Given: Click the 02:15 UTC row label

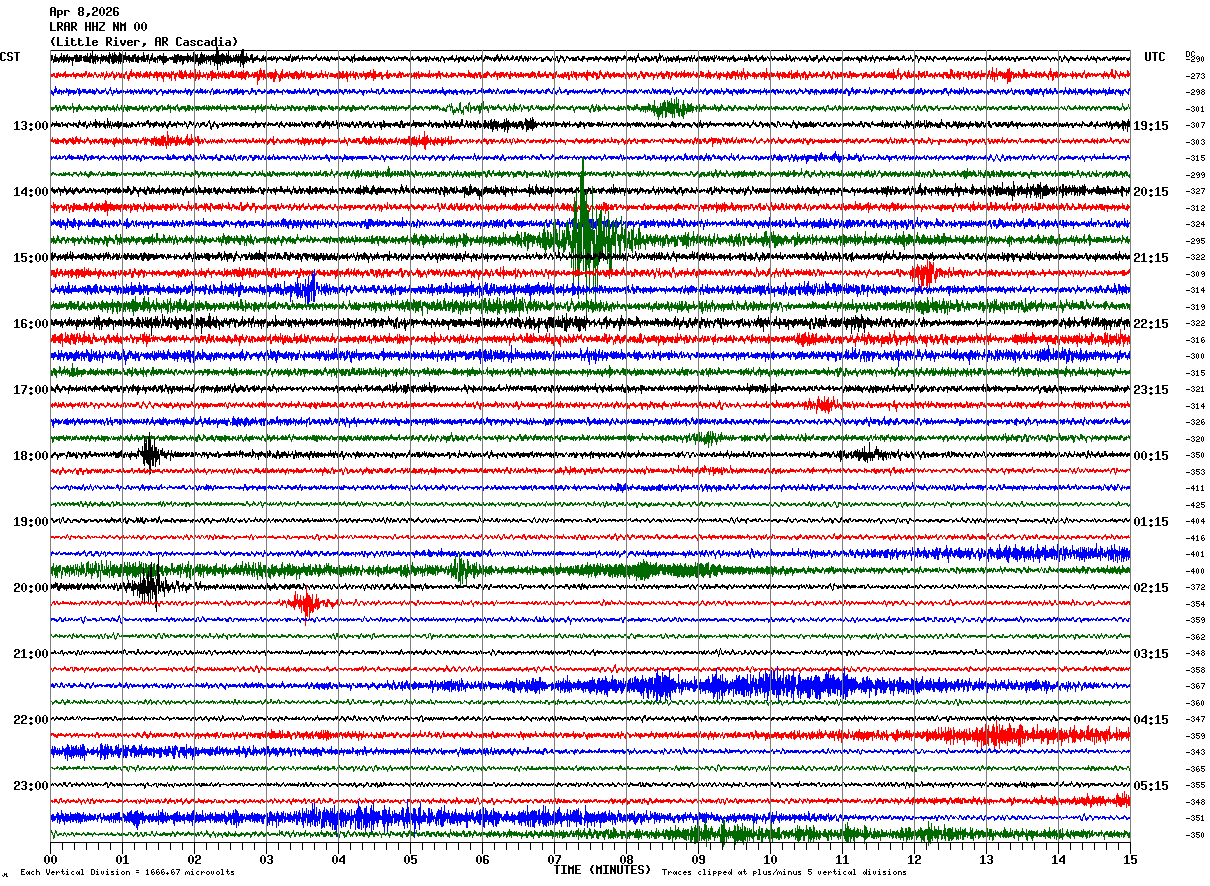Looking at the screenshot, I should coord(1151,588).
